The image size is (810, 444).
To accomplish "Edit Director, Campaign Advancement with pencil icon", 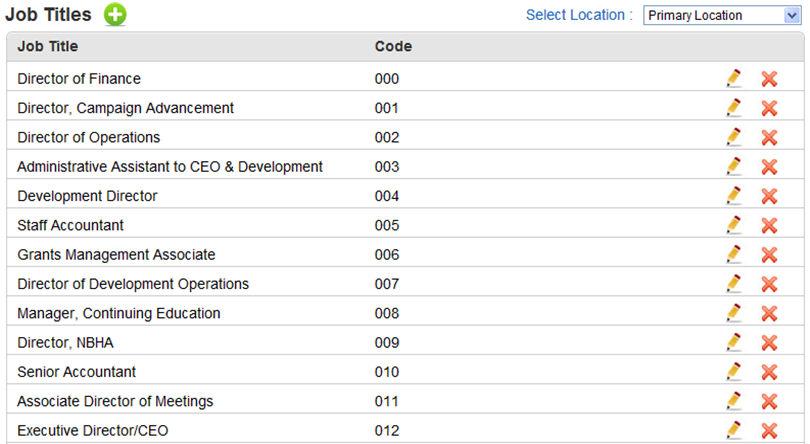I will 734,108.
